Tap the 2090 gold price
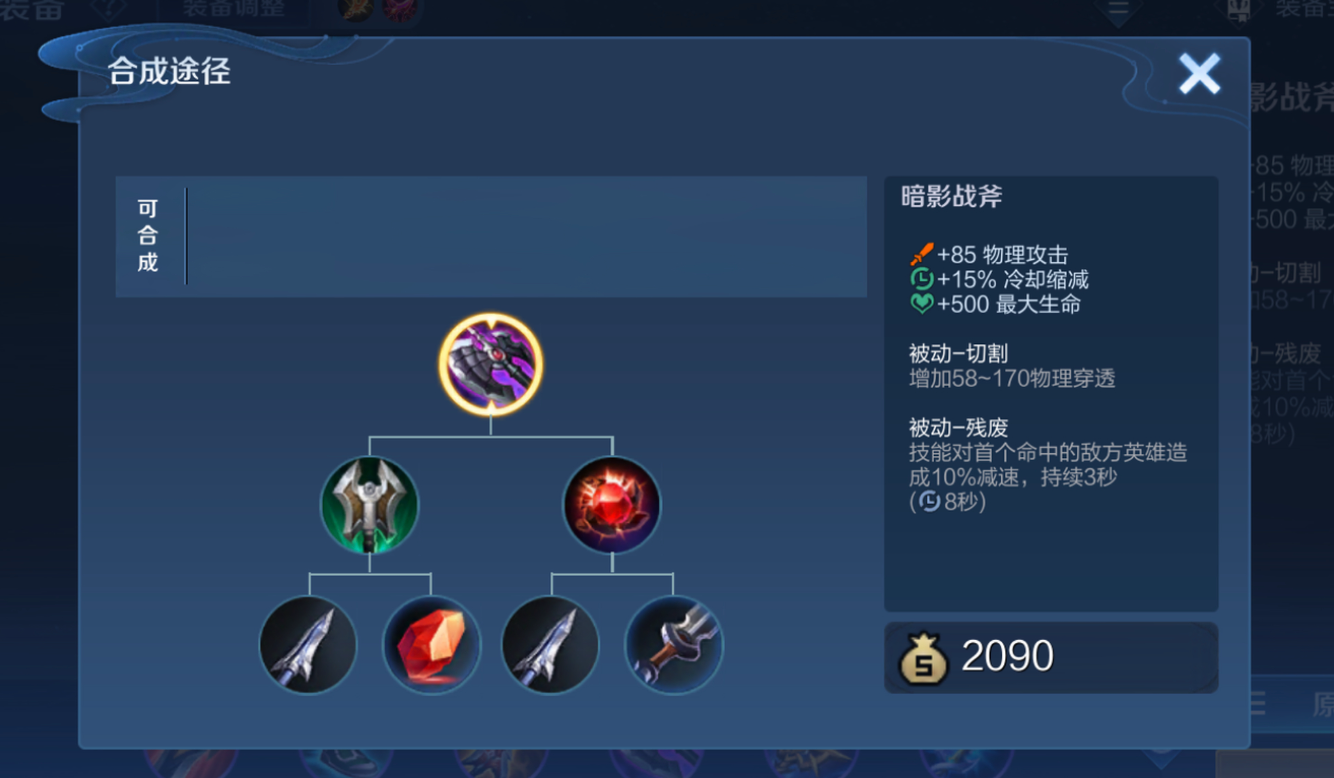The height and width of the screenshot is (778, 1334). tap(1007, 657)
